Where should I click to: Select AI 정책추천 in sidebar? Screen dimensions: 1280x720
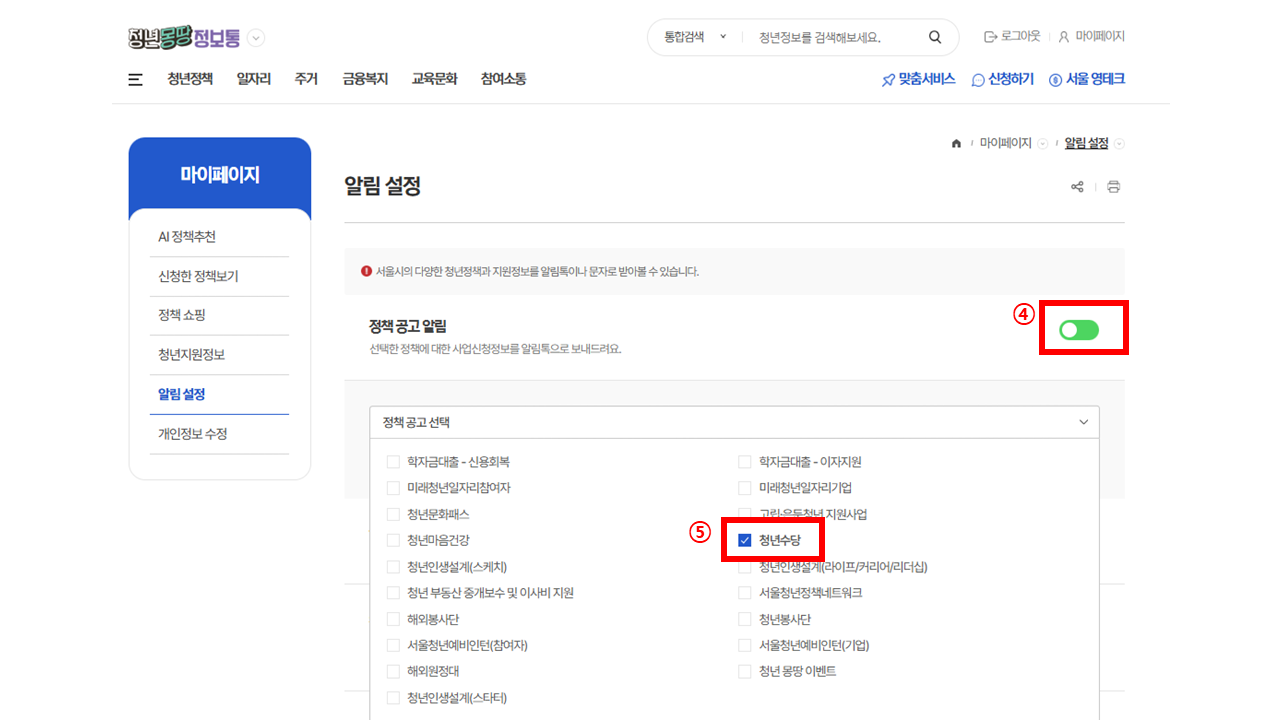point(219,237)
